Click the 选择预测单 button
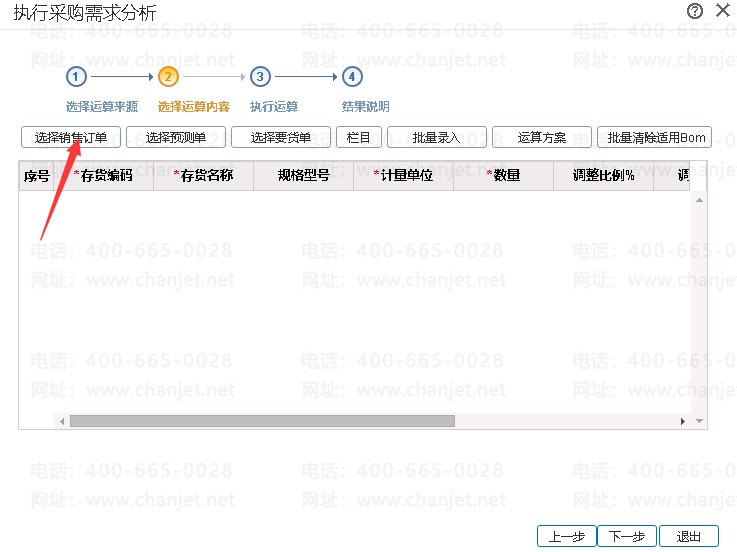737x552 pixels. click(176, 137)
